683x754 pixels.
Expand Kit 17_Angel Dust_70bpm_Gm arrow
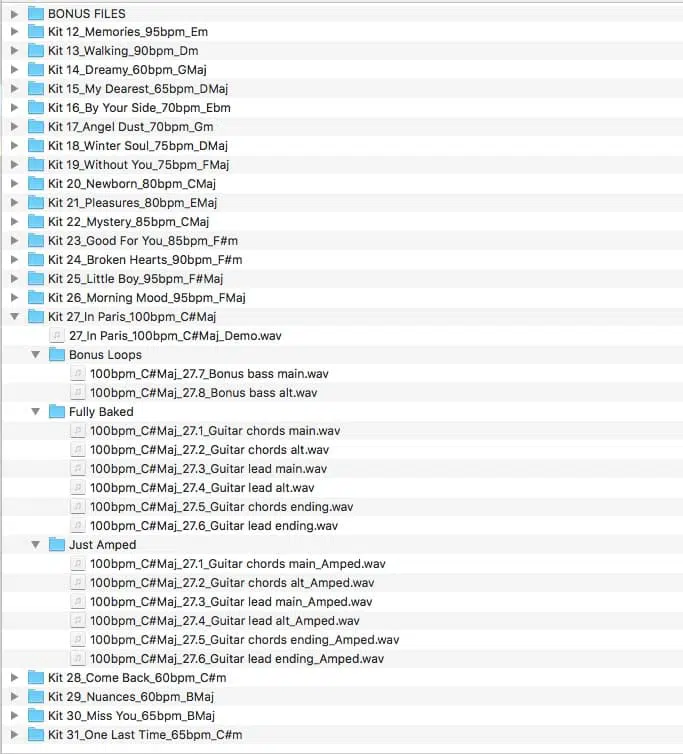point(14,126)
